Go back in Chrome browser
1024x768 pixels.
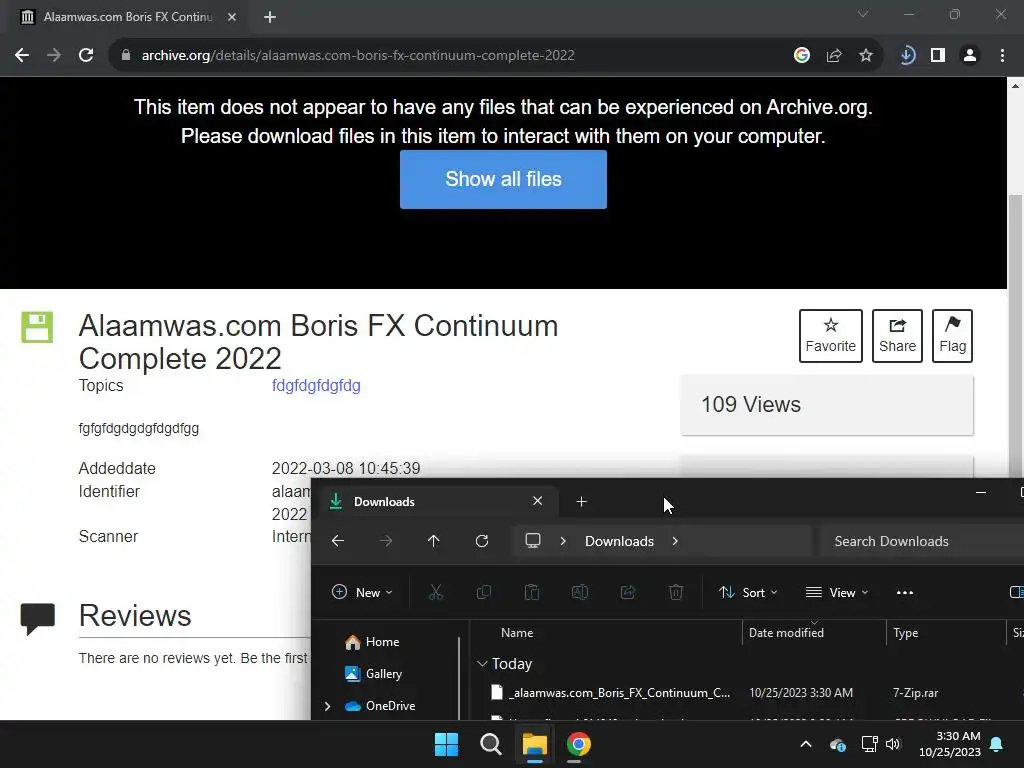[x=22, y=56]
